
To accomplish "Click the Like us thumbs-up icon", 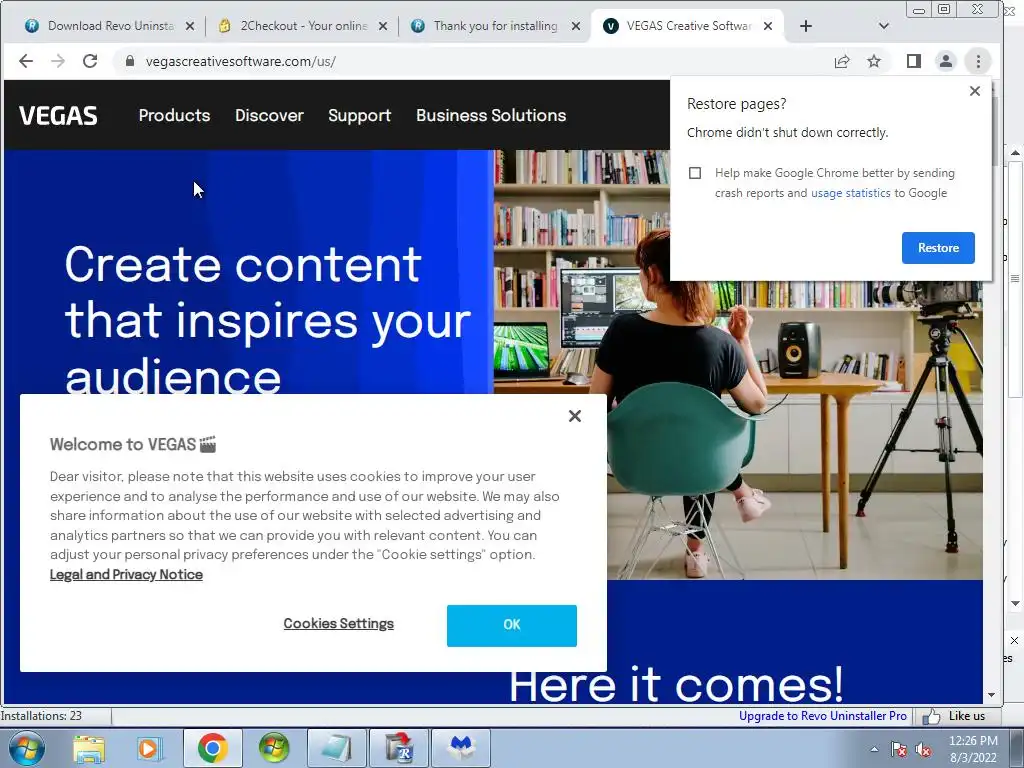I will 931,716.
